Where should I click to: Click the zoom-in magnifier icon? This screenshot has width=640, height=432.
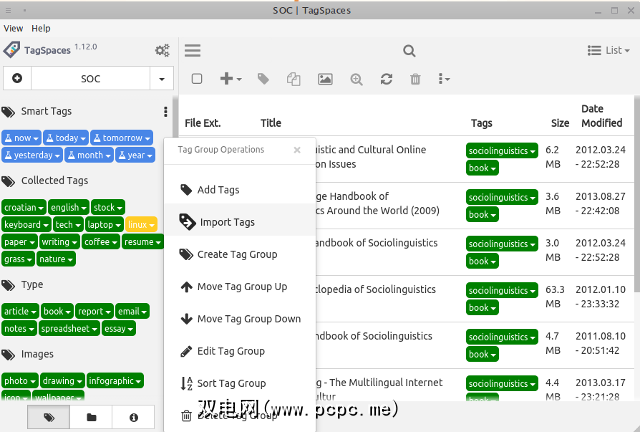356,79
